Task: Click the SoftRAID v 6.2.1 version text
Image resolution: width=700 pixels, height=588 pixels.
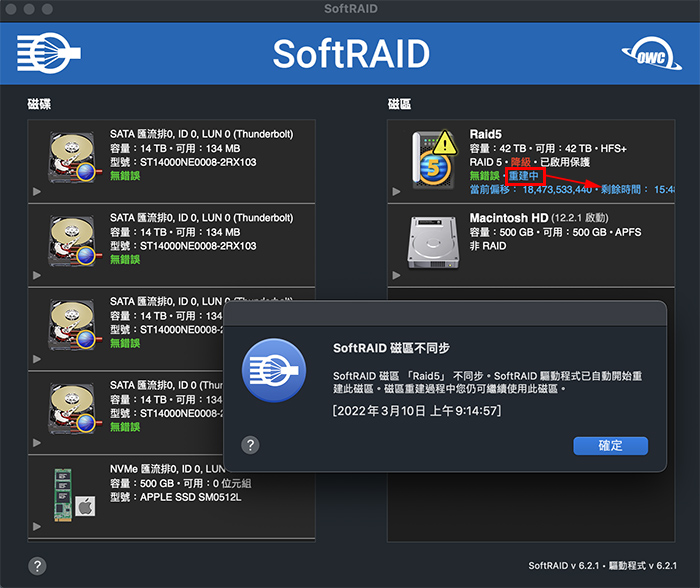Action: [x=563, y=566]
